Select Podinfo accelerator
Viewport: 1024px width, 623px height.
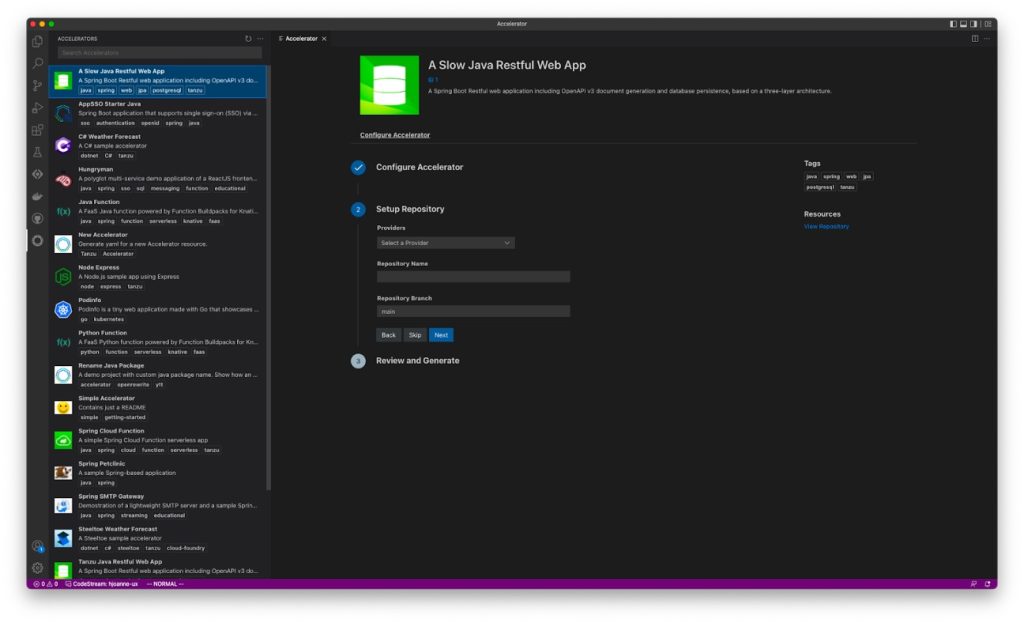tap(158, 309)
